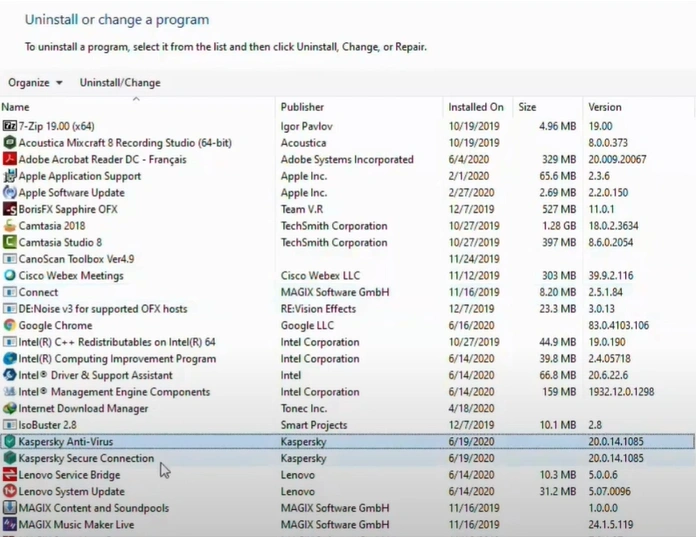696x537 pixels.
Task: Click the Cisco Webex Meetings icon
Action: (9, 276)
